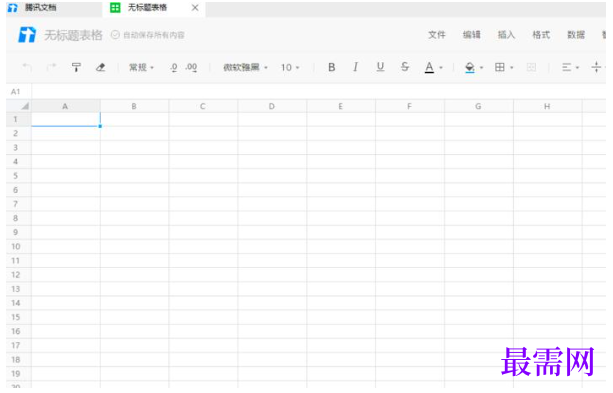Screen dimensions: 613x393
Task: Open fill color dropdown arrow
Action: pos(481,68)
